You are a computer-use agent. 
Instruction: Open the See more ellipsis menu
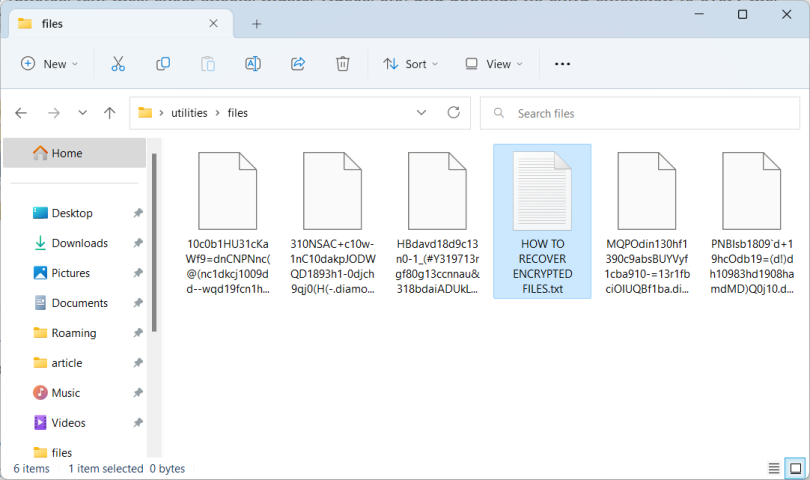(562, 64)
